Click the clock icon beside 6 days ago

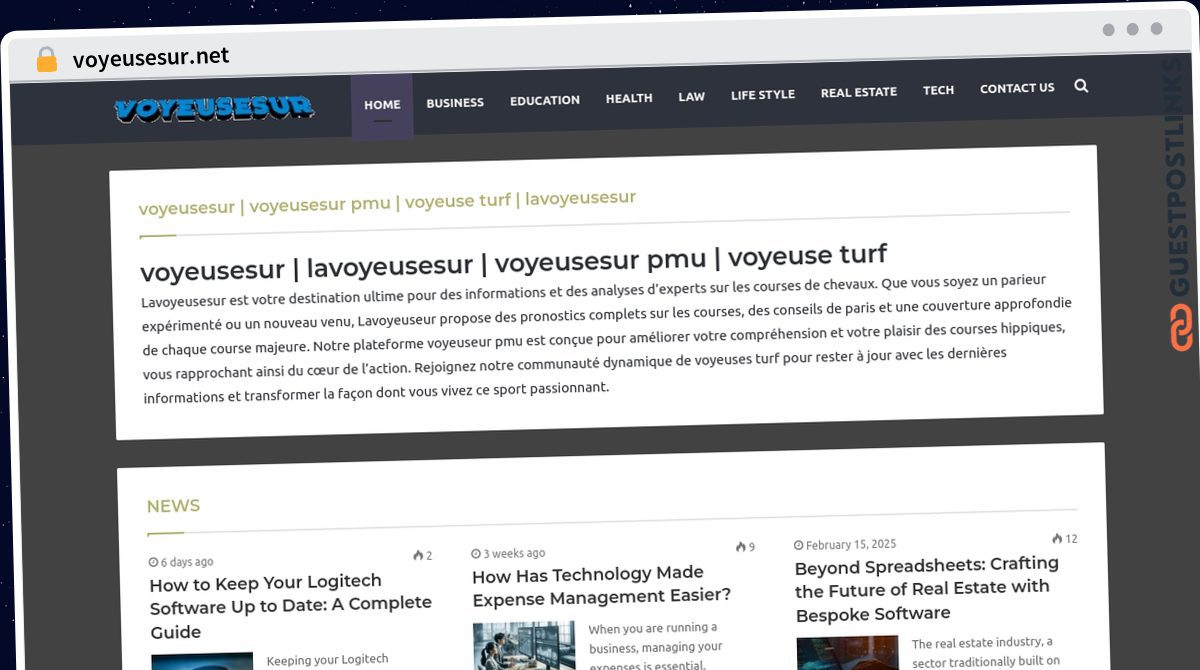[154, 562]
